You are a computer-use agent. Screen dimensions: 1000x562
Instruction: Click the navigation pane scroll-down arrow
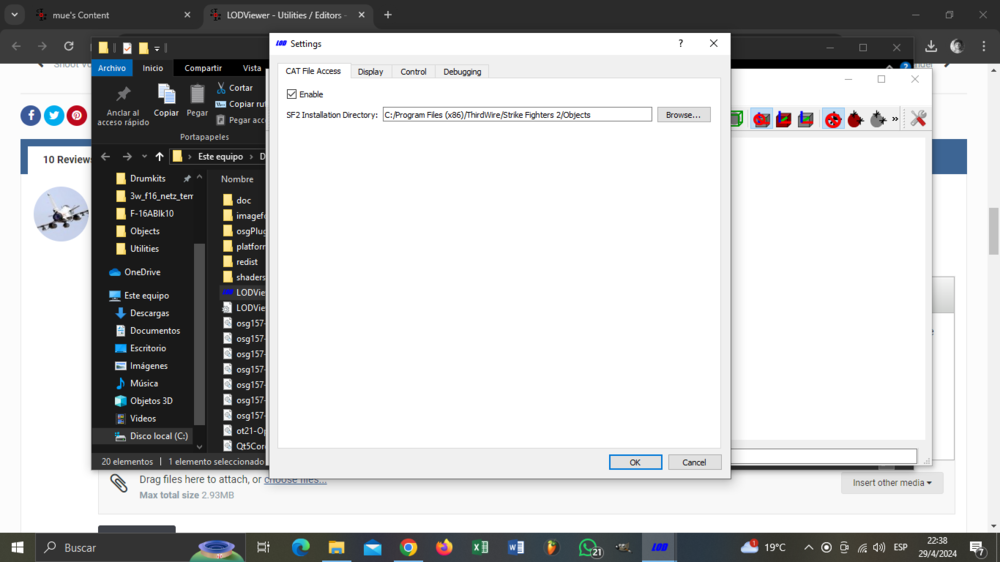[x=200, y=447]
